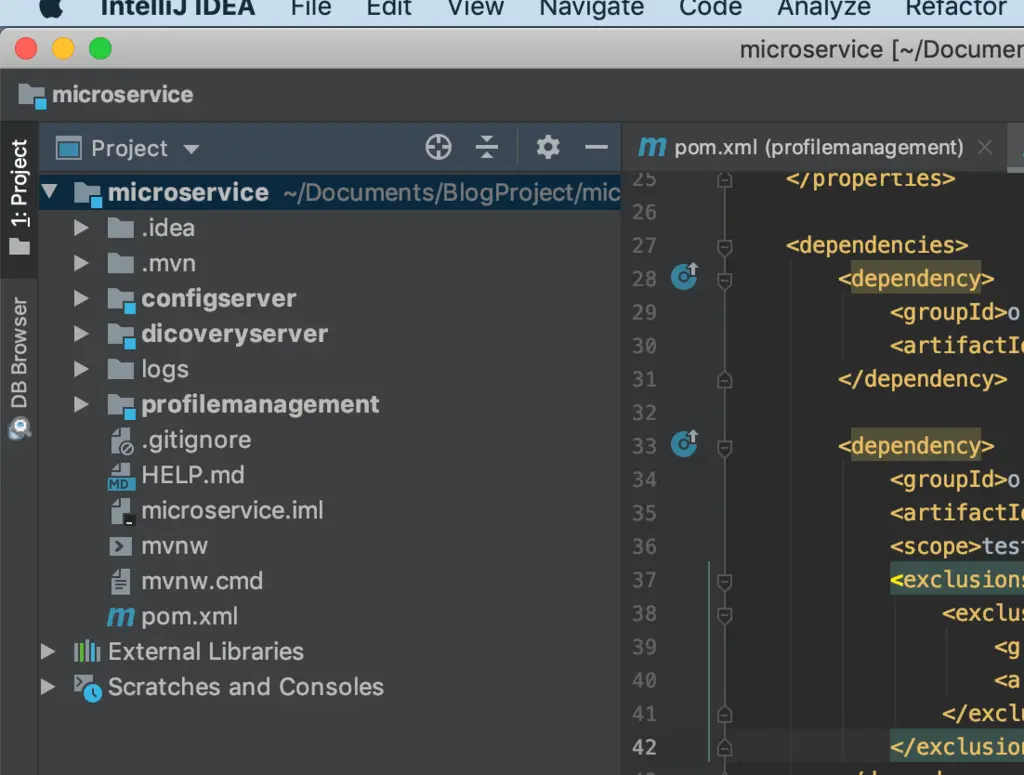Click fold end marker on line 42
Screen dimensions: 1024x775
[x=724, y=748]
